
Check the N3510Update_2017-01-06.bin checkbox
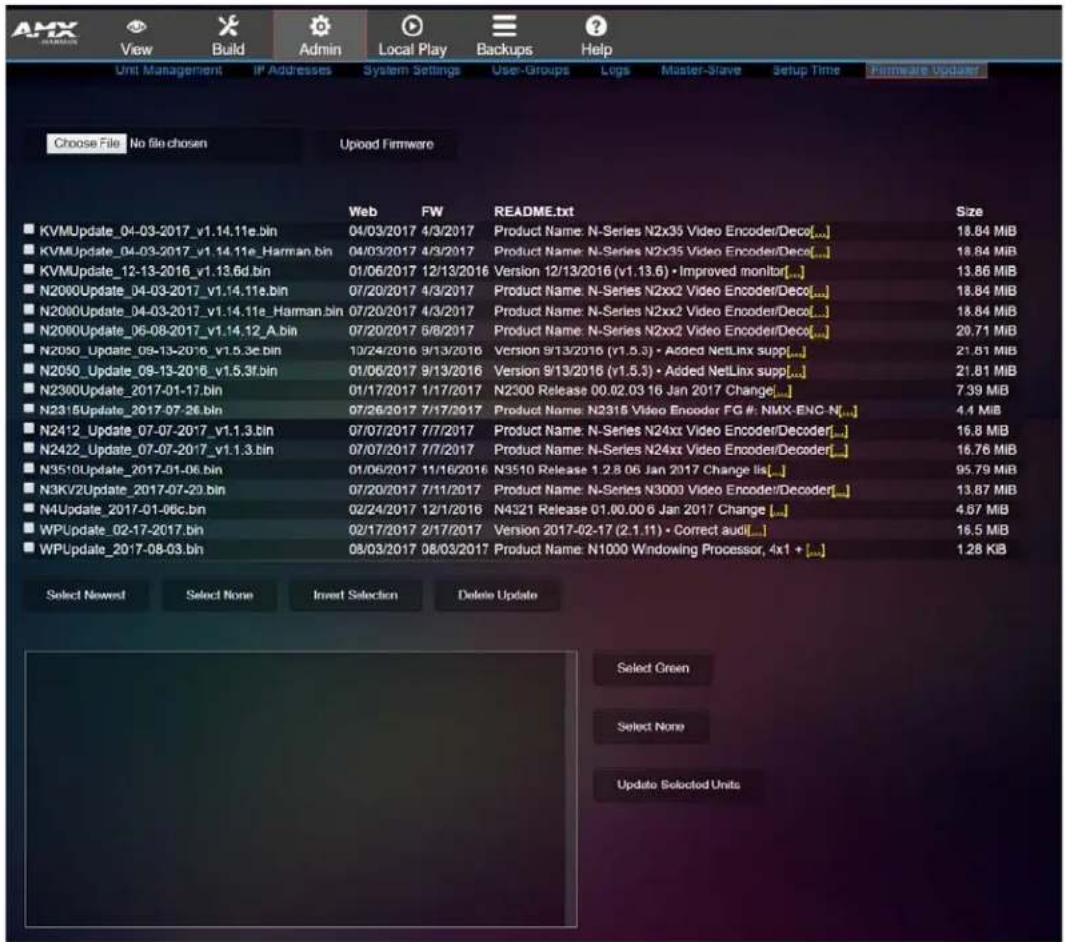tap(29, 469)
